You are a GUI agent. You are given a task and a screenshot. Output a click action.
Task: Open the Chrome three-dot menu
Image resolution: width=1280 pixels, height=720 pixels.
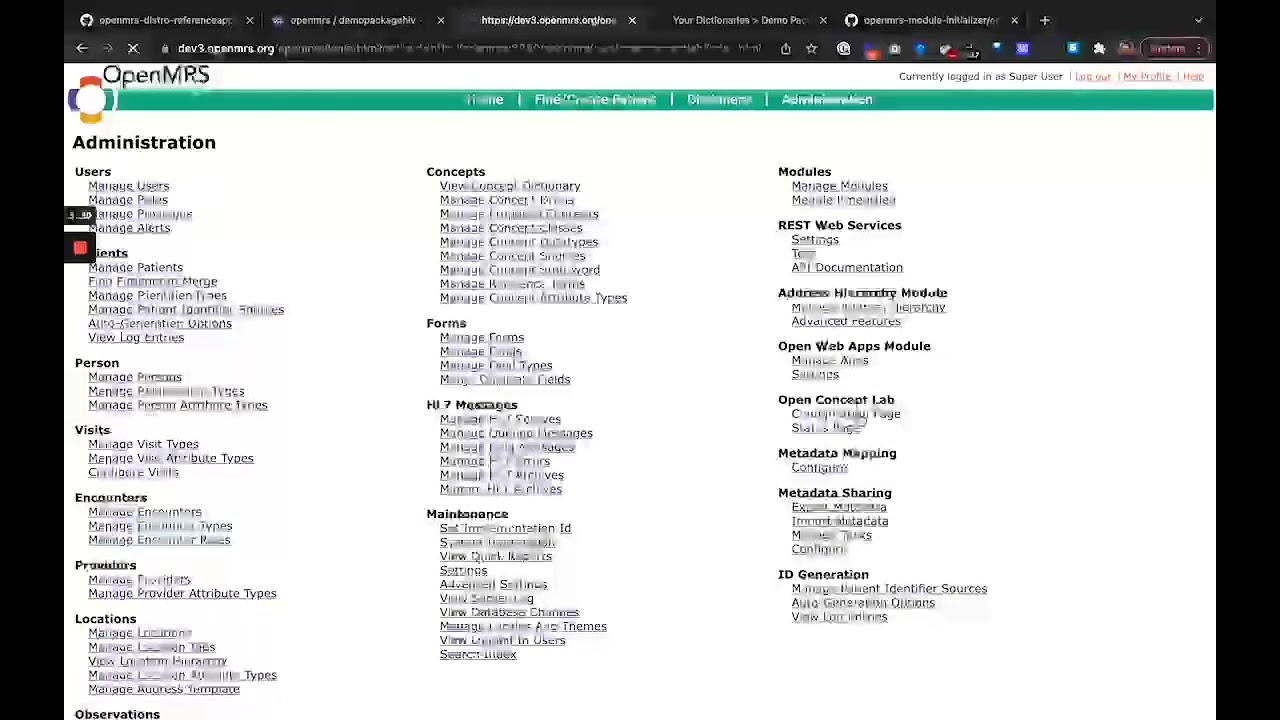click(x=1198, y=48)
